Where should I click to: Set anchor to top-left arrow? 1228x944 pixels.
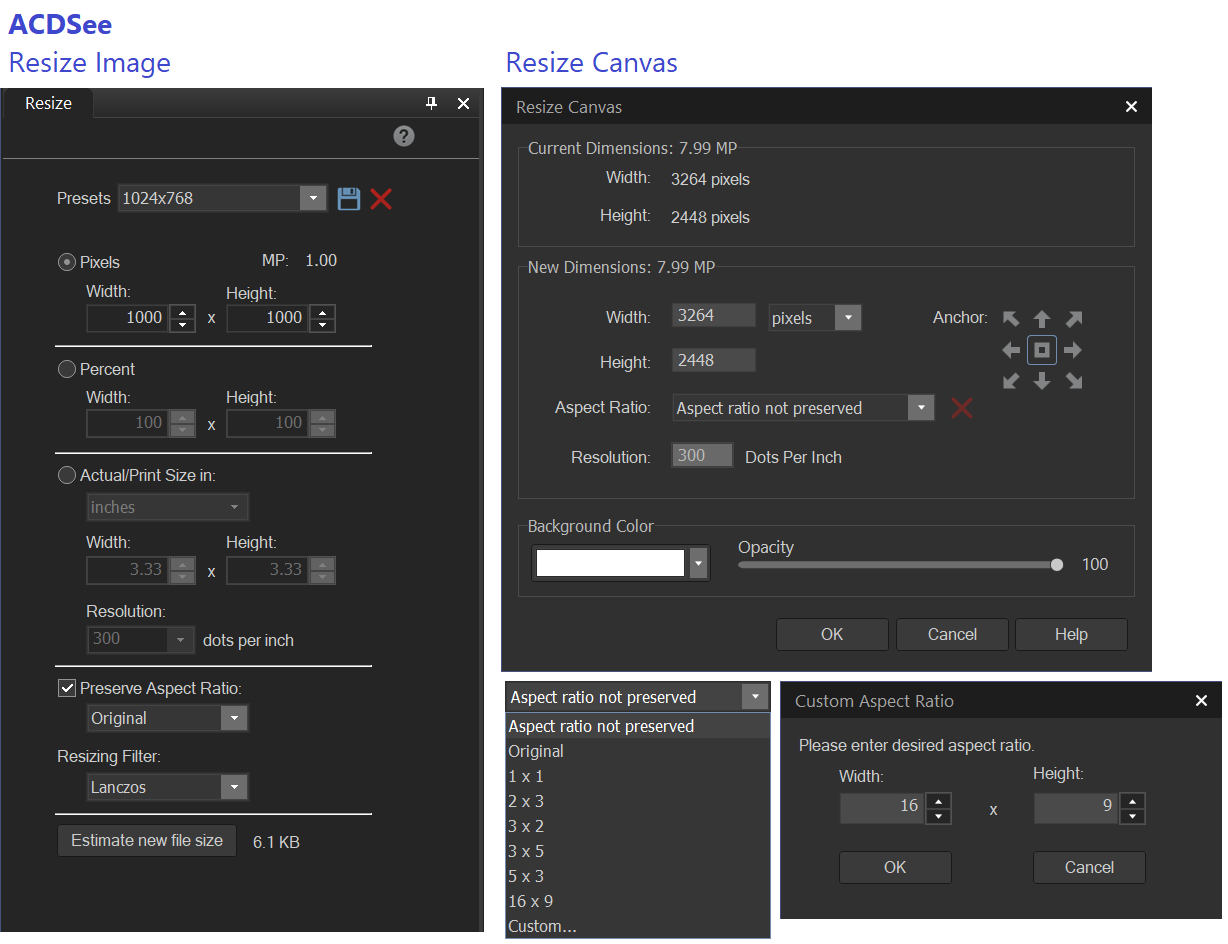(x=1011, y=319)
